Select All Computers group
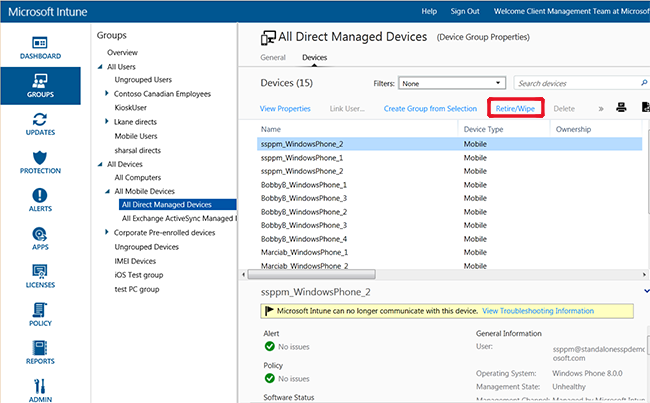 [138, 177]
